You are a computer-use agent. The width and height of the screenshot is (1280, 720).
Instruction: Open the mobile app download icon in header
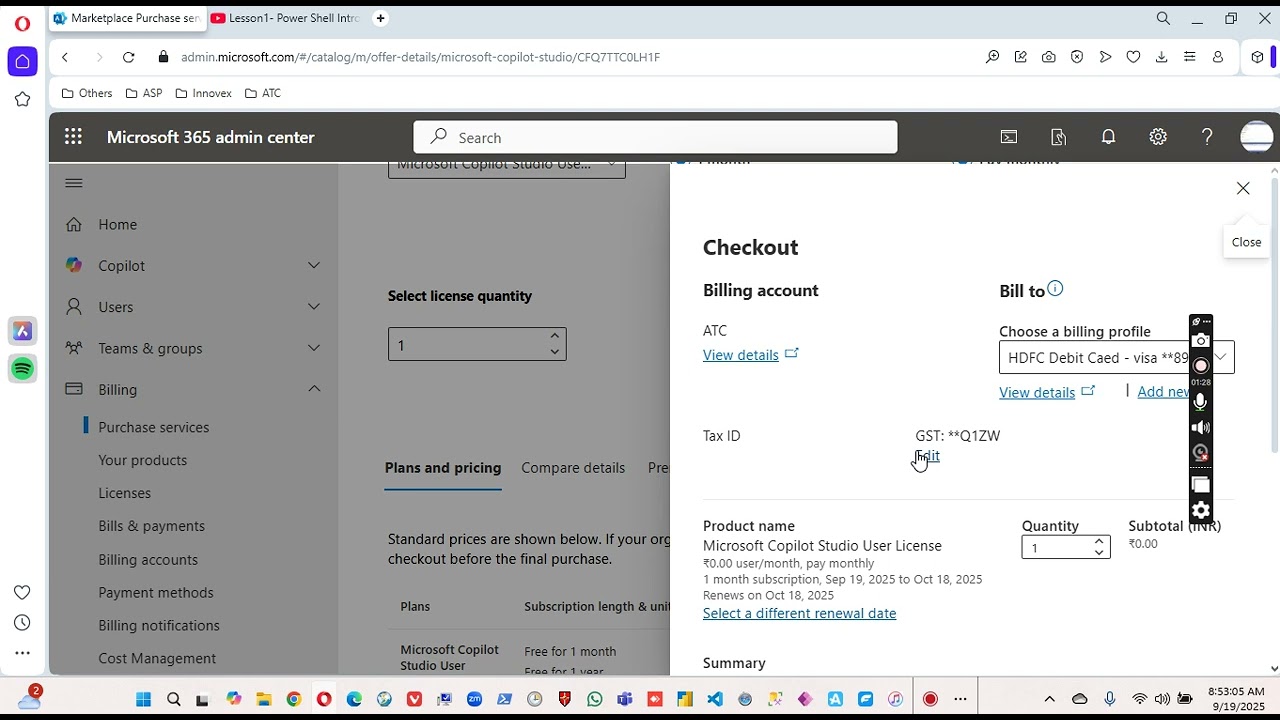click(x=1059, y=137)
